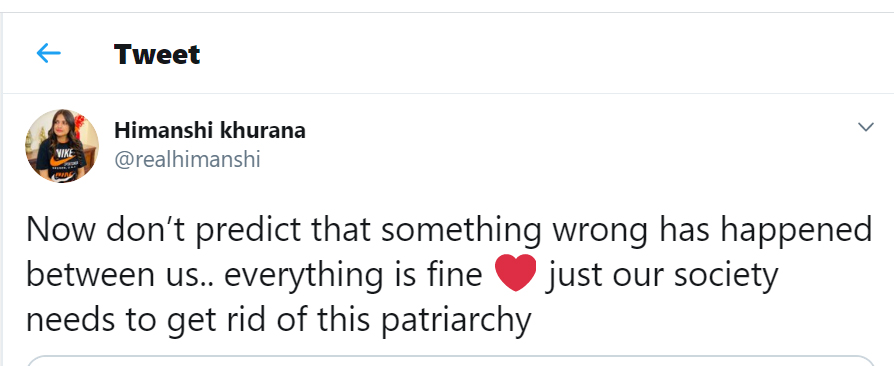894x366 pixels.
Task: Open the quoted tweet card below text
Action: point(450,361)
